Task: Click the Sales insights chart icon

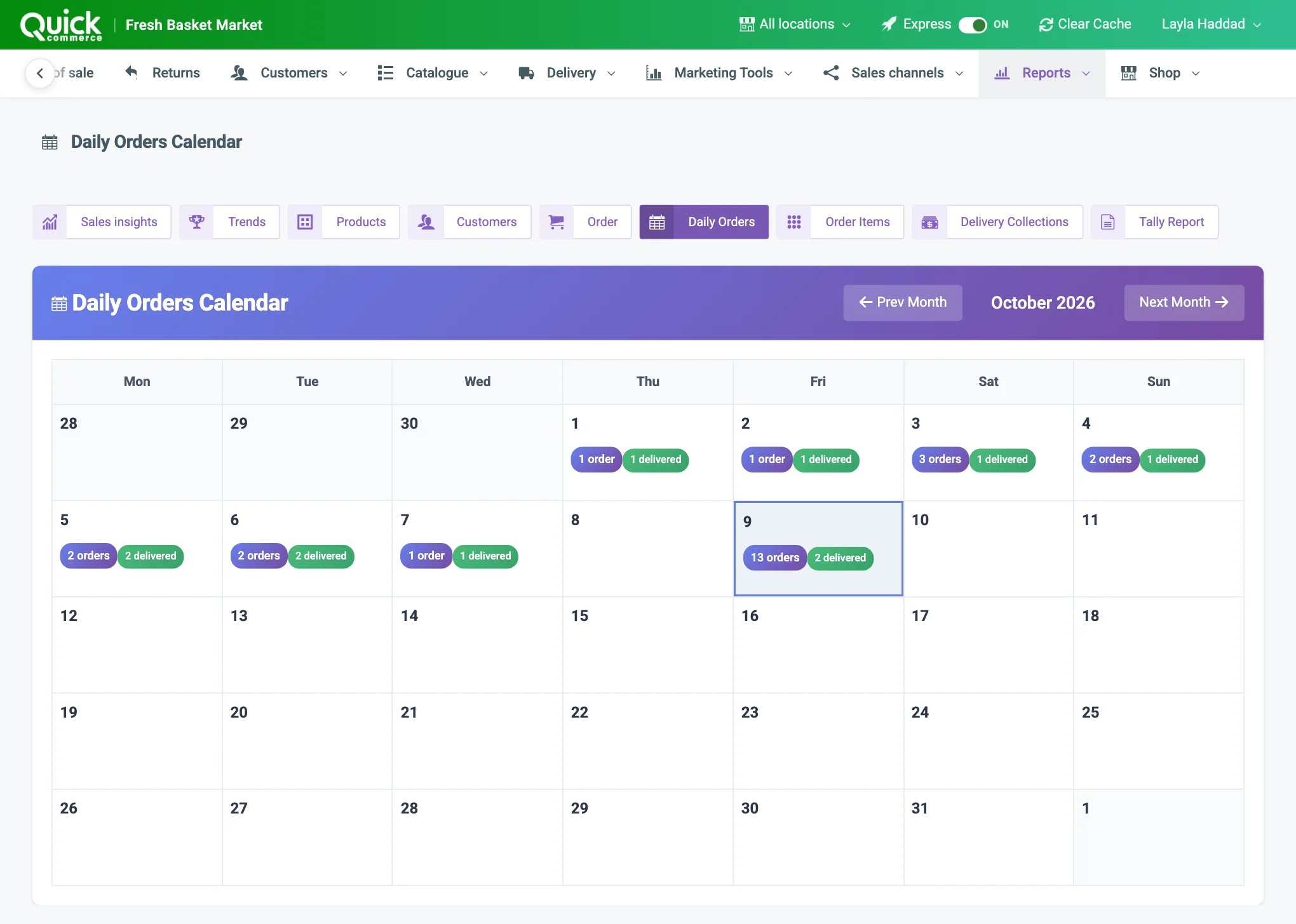Action: 50,222
